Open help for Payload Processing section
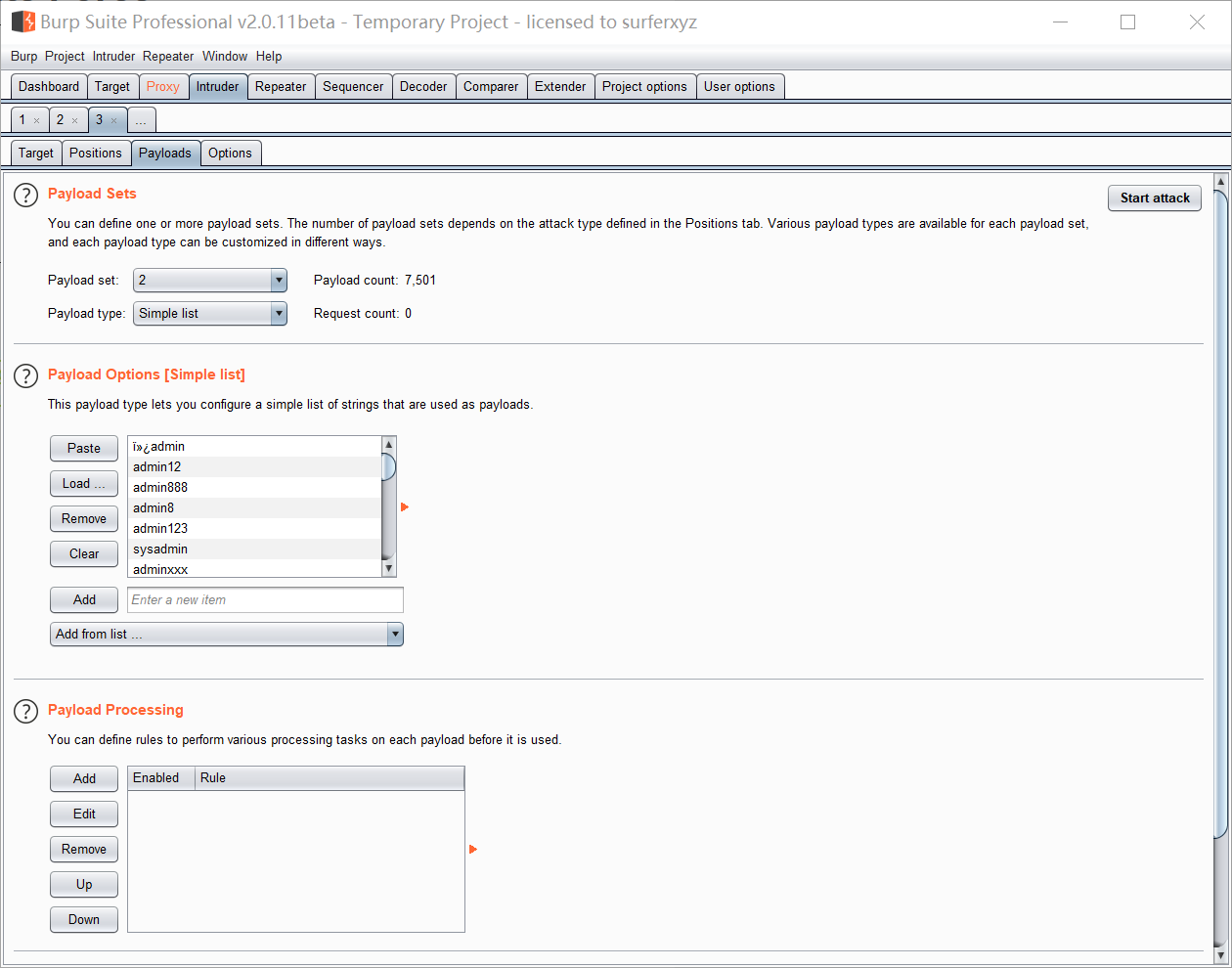 click(x=25, y=711)
